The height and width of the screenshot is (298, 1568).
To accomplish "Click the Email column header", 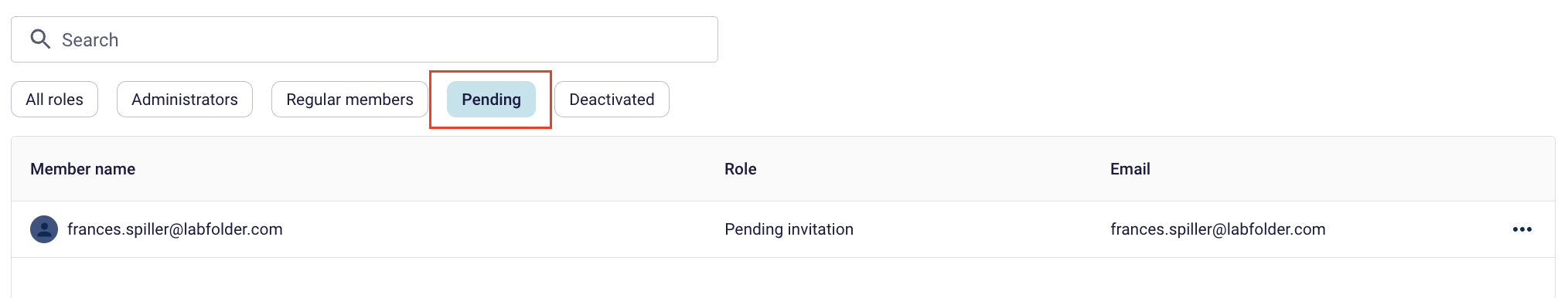I will (x=1130, y=169).
